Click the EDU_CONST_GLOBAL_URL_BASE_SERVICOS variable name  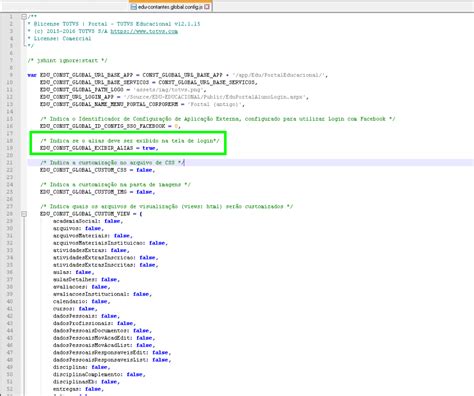(94, 82)
